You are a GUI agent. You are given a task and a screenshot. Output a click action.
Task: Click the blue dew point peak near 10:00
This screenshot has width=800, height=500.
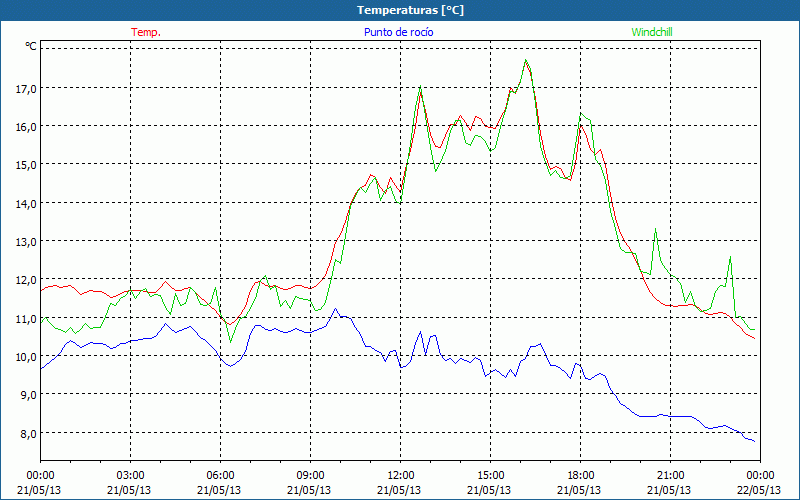pos(335,309)
